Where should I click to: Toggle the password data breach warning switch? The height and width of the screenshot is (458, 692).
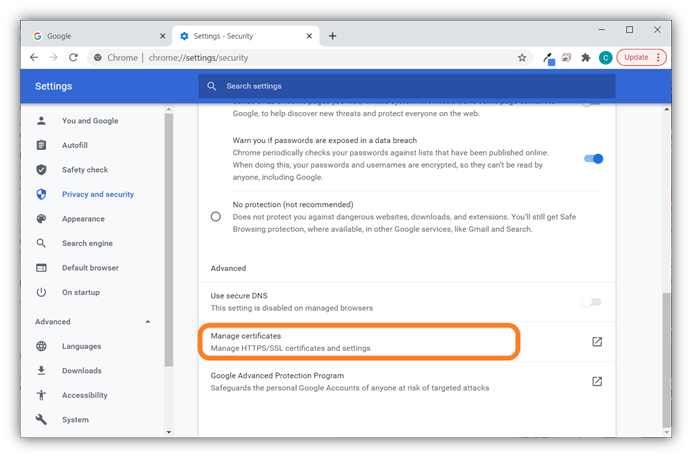[594, 158]
